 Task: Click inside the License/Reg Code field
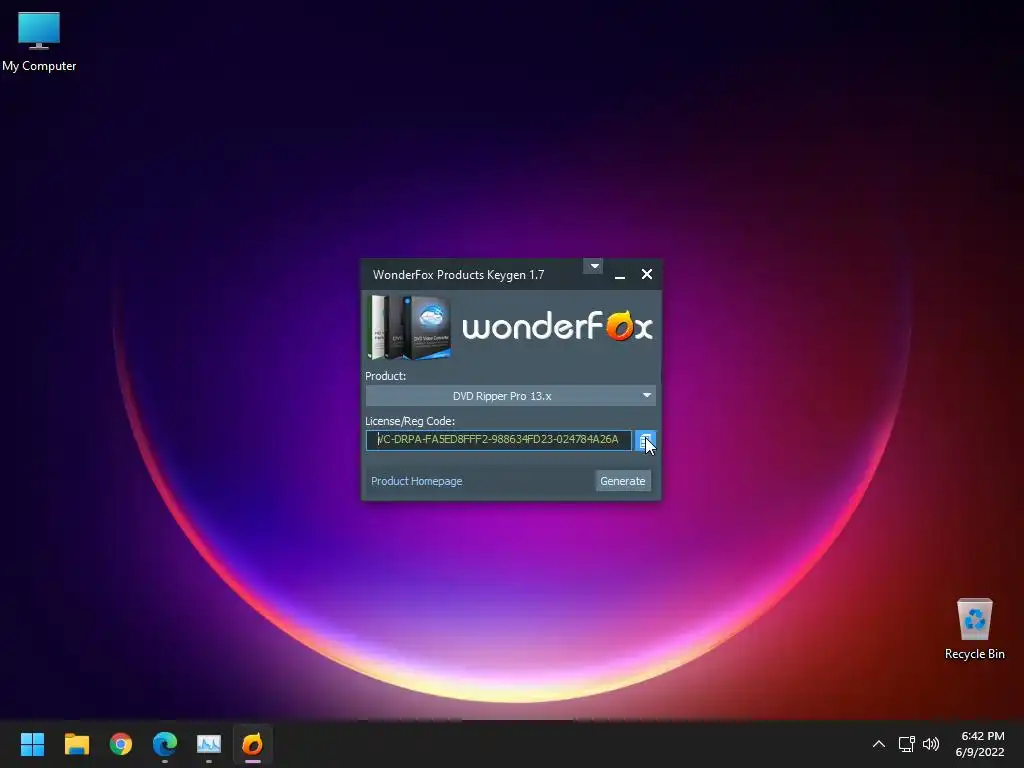click(499, 440)
